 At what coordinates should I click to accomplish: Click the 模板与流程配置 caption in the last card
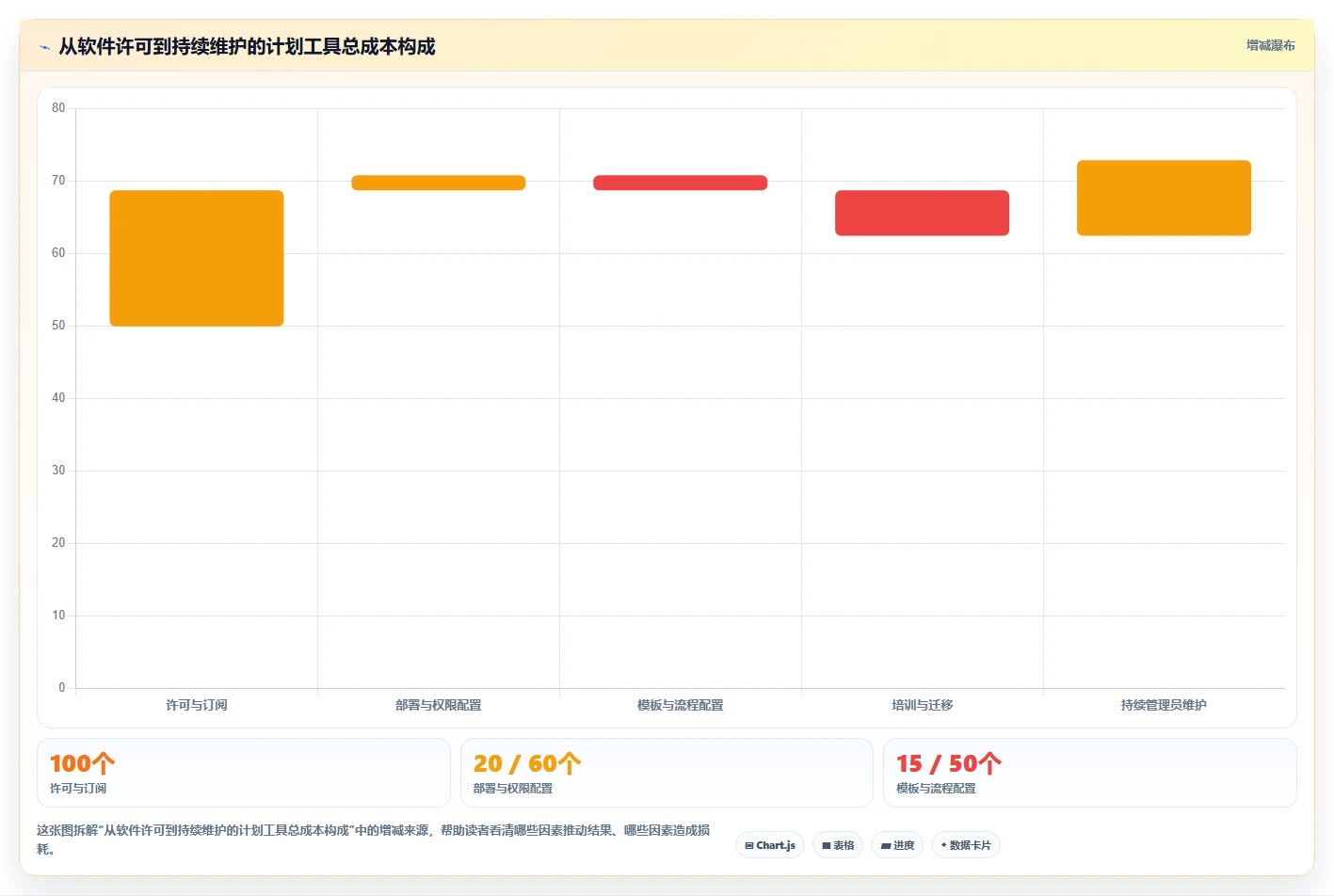coord(936,789)
